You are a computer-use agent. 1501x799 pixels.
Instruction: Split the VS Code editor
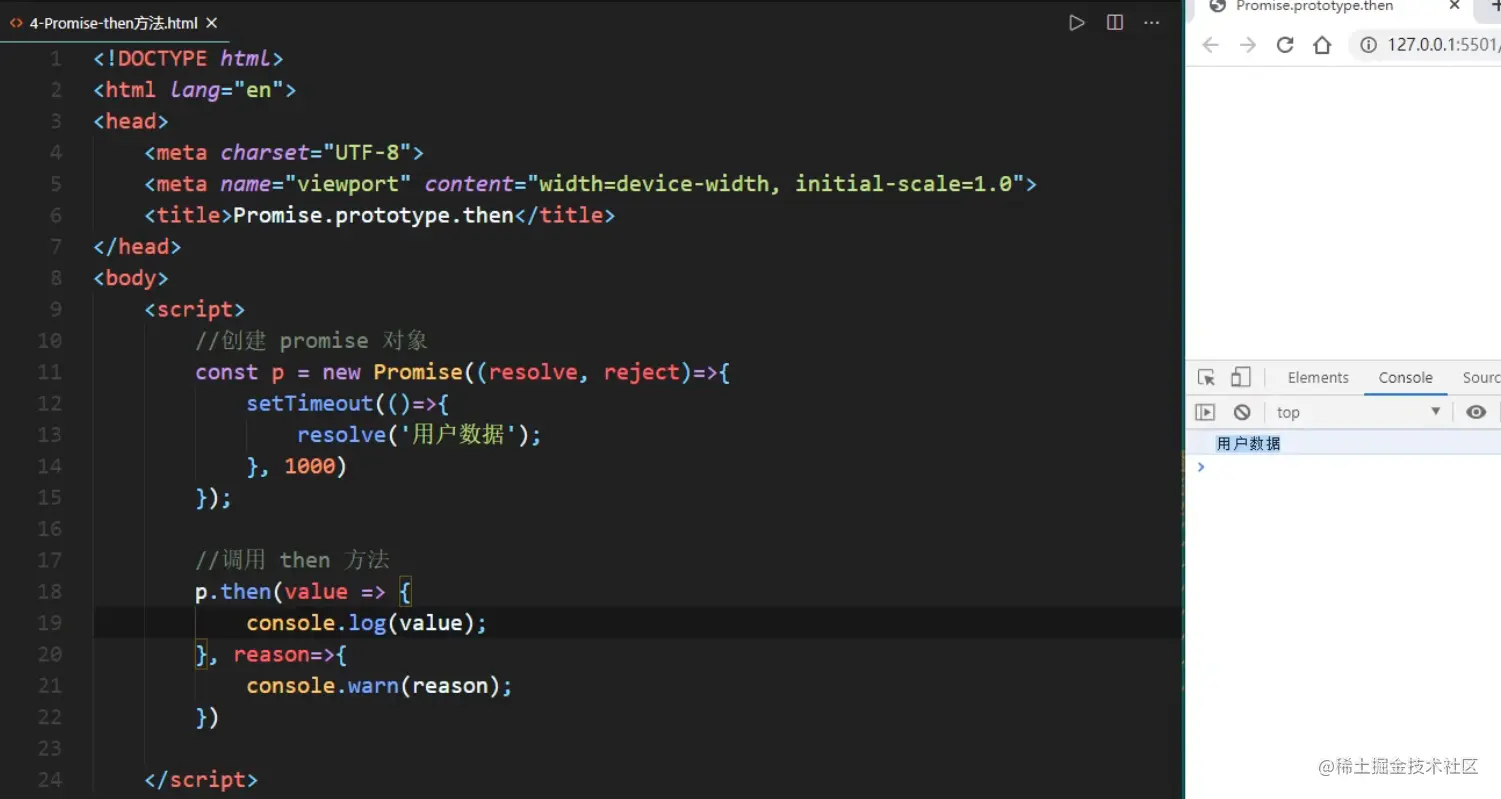[1115, 22]
